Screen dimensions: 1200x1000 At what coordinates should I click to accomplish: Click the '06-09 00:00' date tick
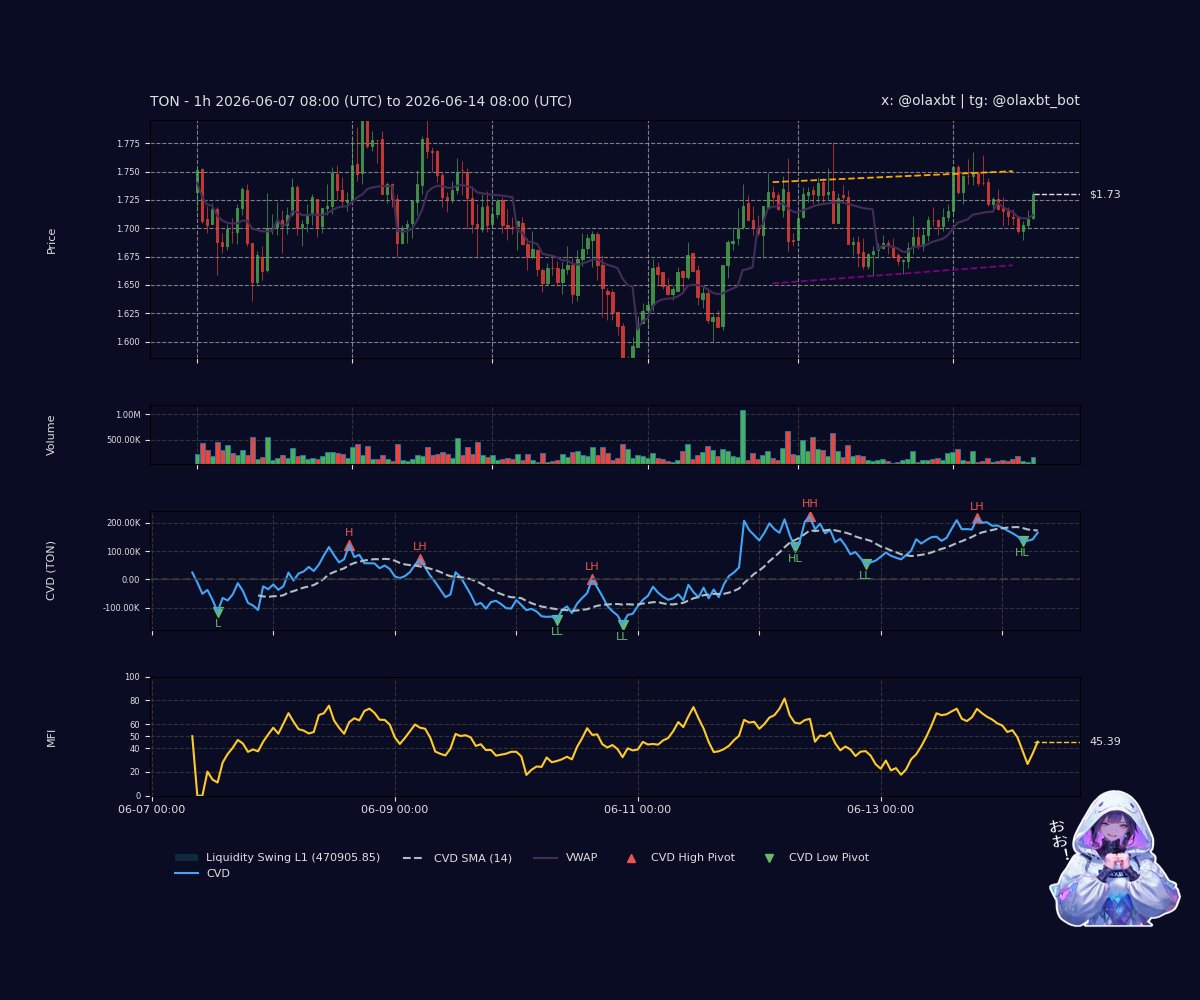pos(395,809)
